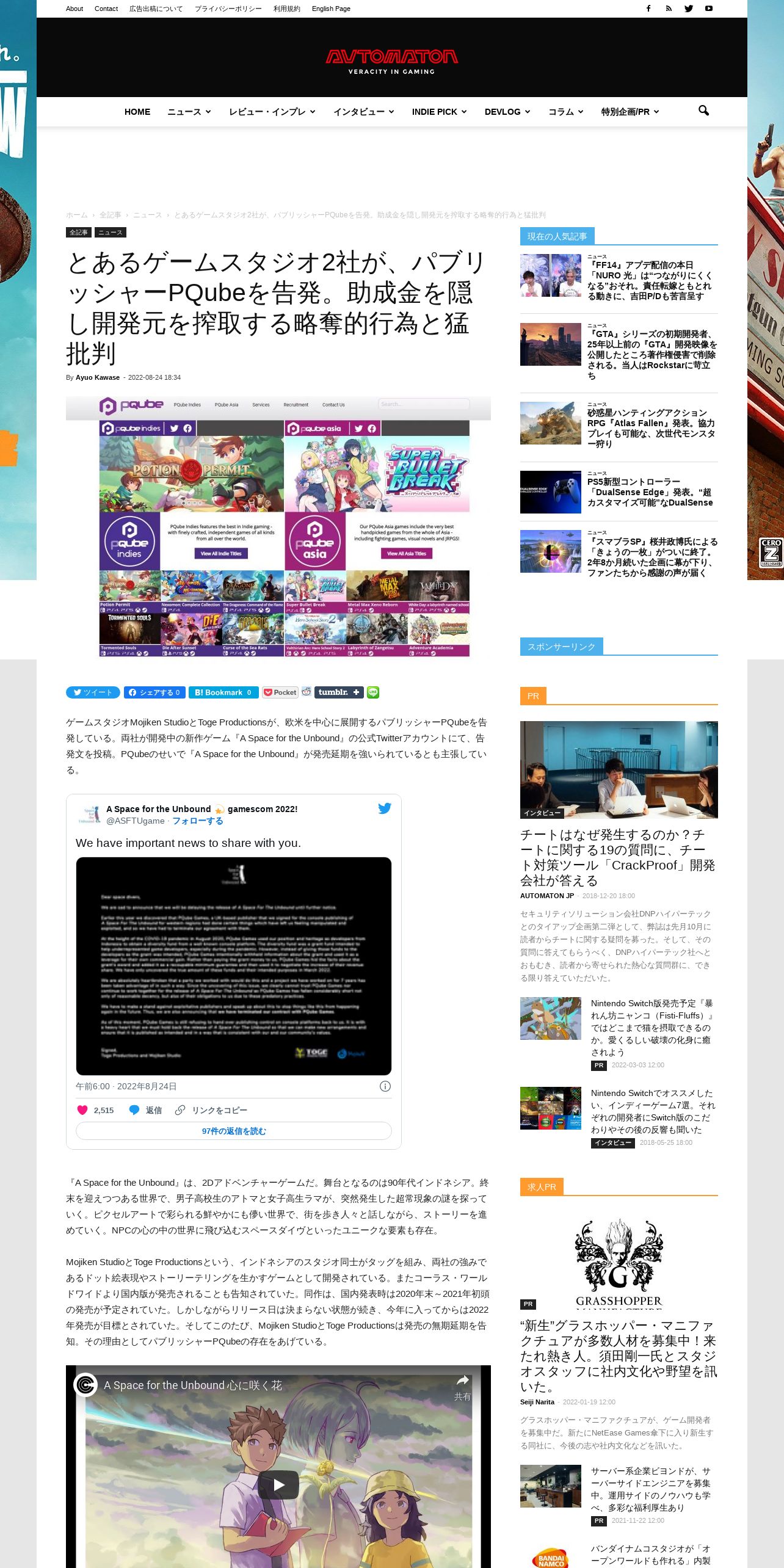The width and height of the screenshot is (784, 1568).
Task: Click the AUTOMATON site logo
Action: click(391, 62)
